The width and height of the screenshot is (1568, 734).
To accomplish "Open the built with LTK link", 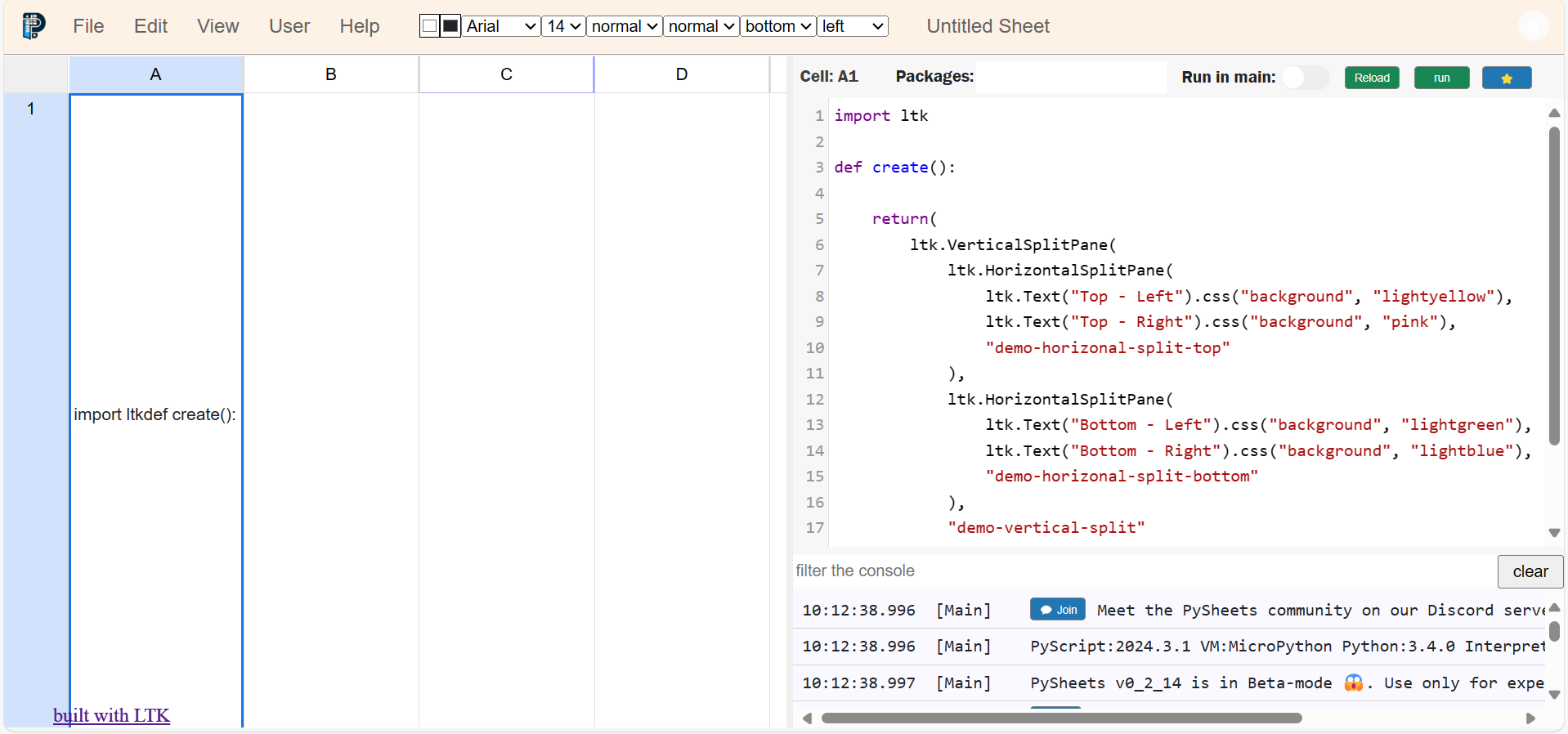I will [111, 715].
